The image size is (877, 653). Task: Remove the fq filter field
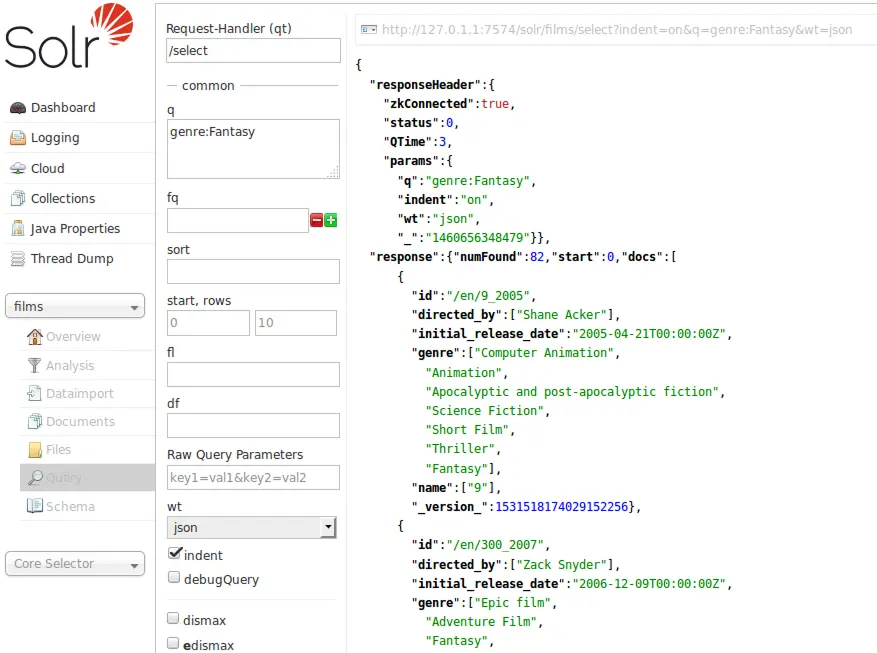coord(316,220)
